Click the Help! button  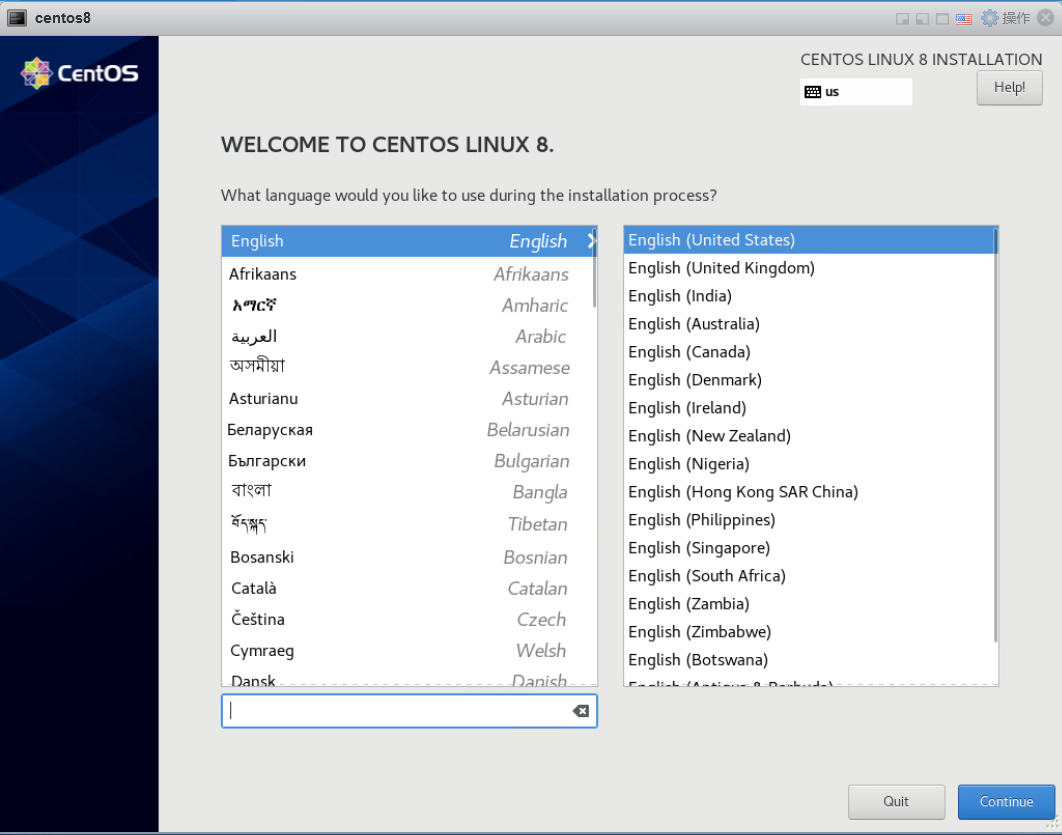tap(1009, 87)
